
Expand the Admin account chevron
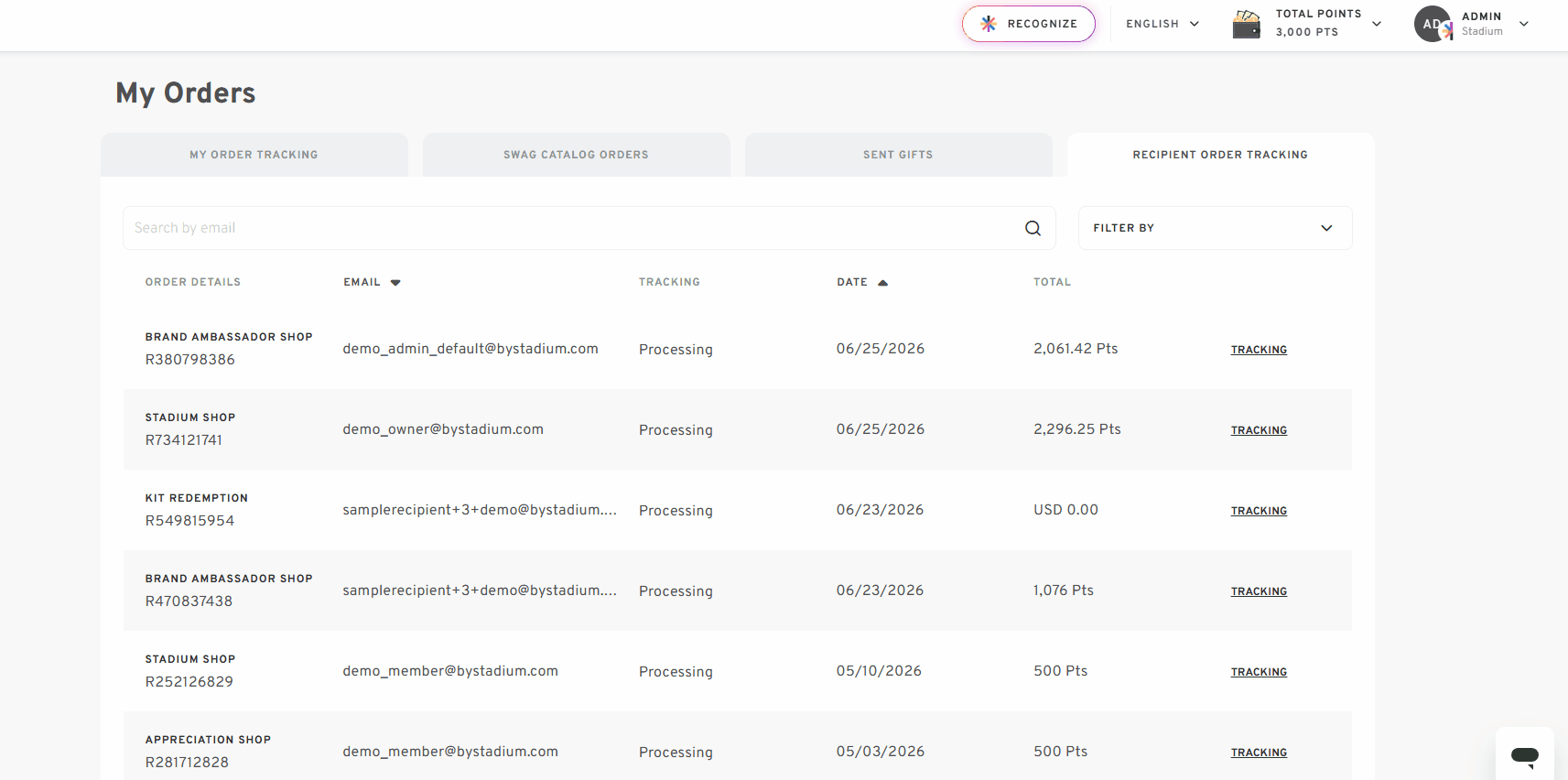1524,24
